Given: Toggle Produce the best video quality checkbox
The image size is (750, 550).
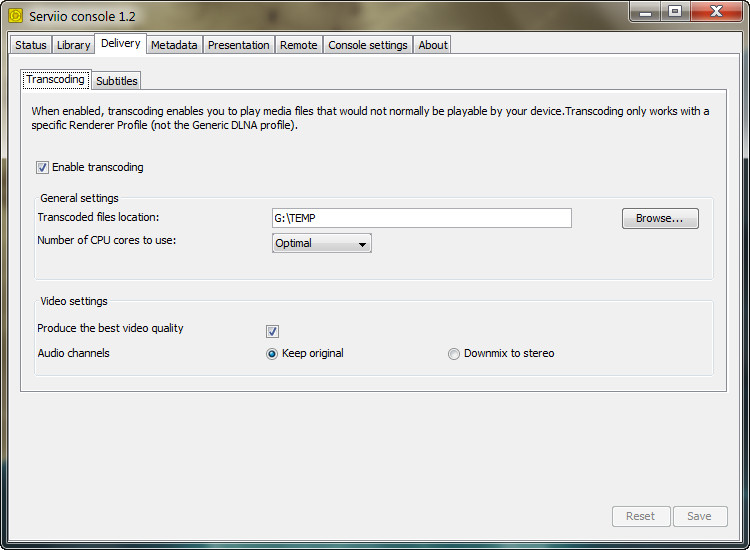Looking at the screenshot, I should click(x=272, y=331).
